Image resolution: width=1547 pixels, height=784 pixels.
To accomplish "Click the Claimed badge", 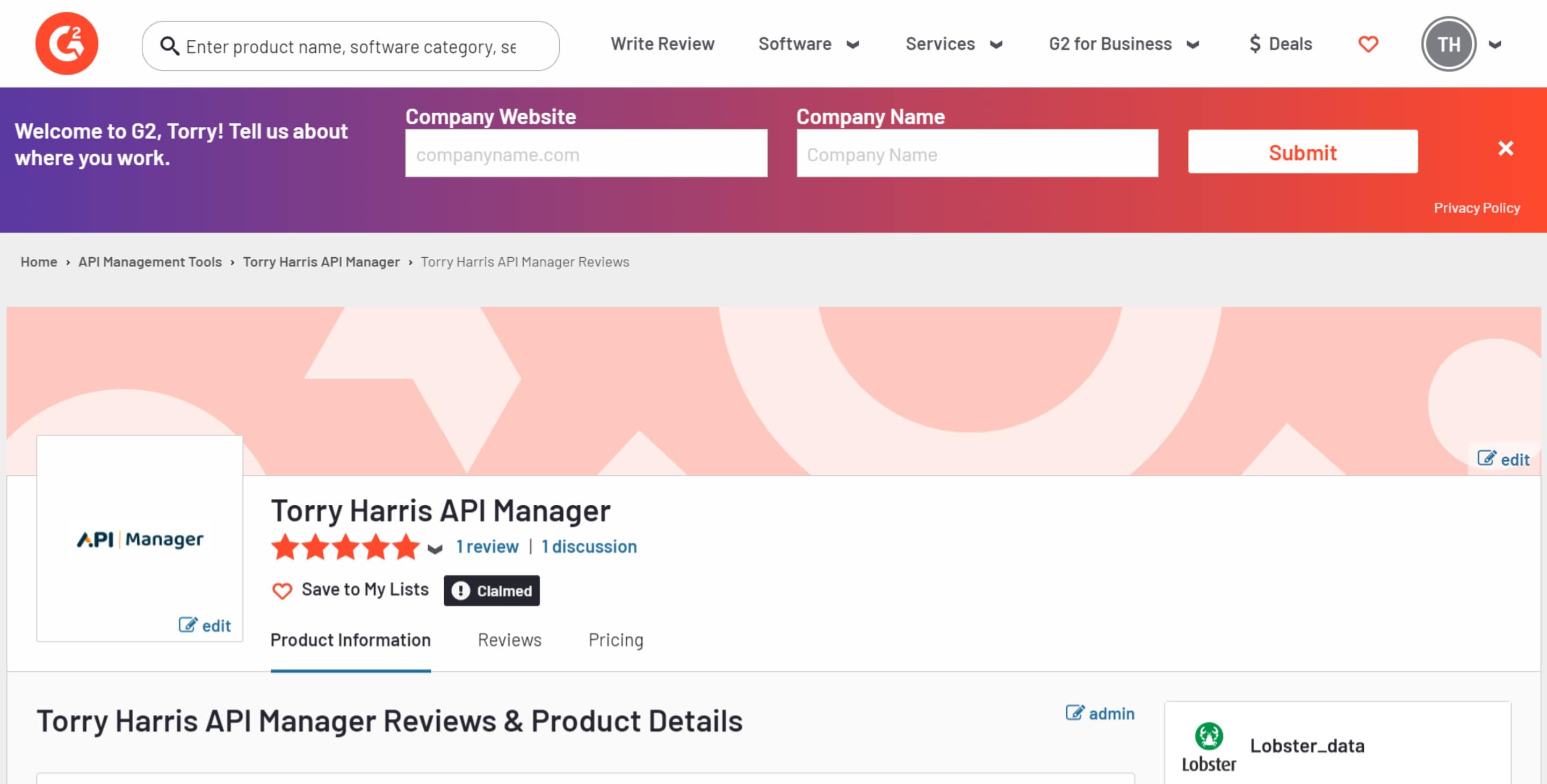I will coord(491,591).
